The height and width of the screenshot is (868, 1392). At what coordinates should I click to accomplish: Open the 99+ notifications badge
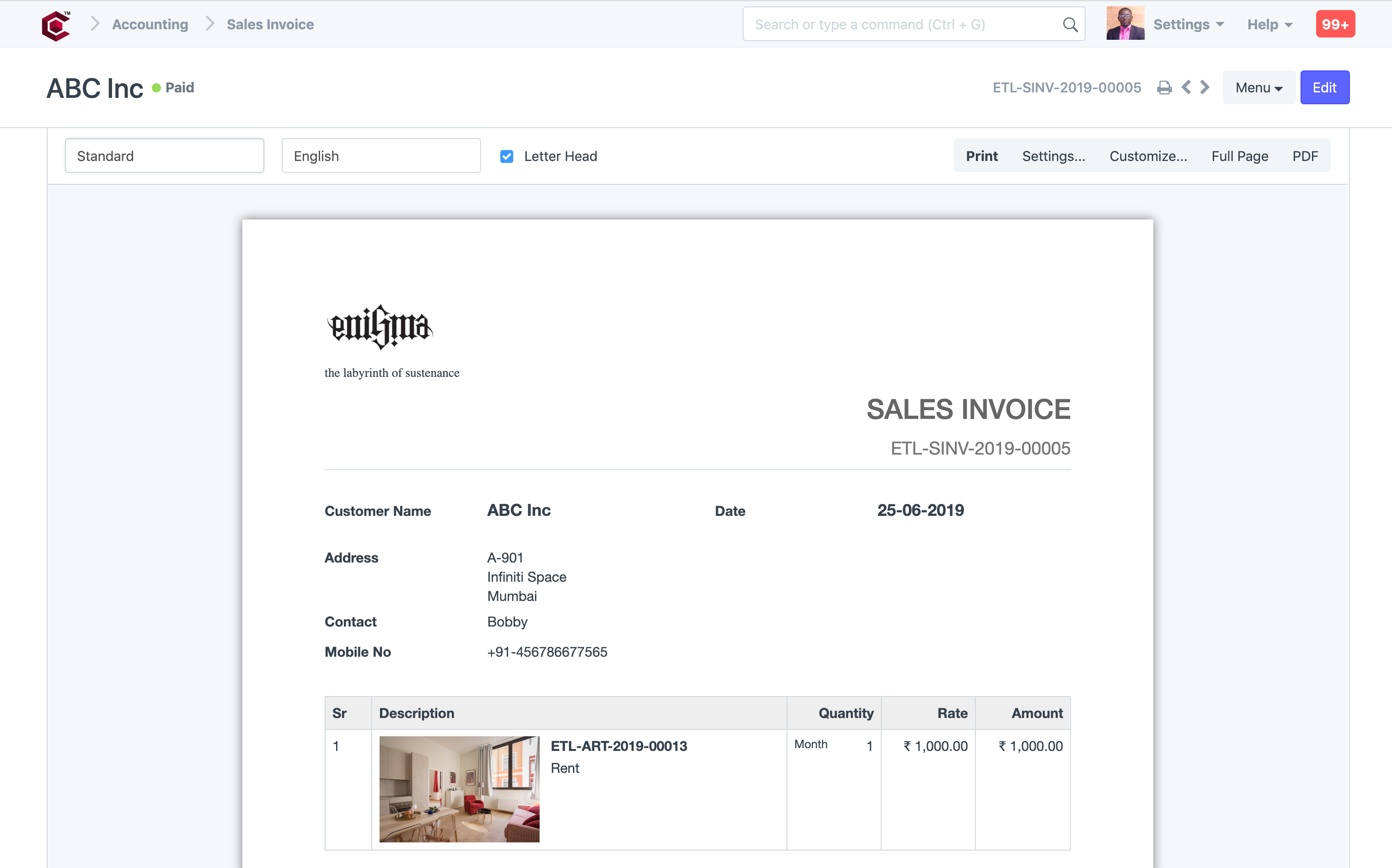pyautogui.click(x=1336, y=23)
